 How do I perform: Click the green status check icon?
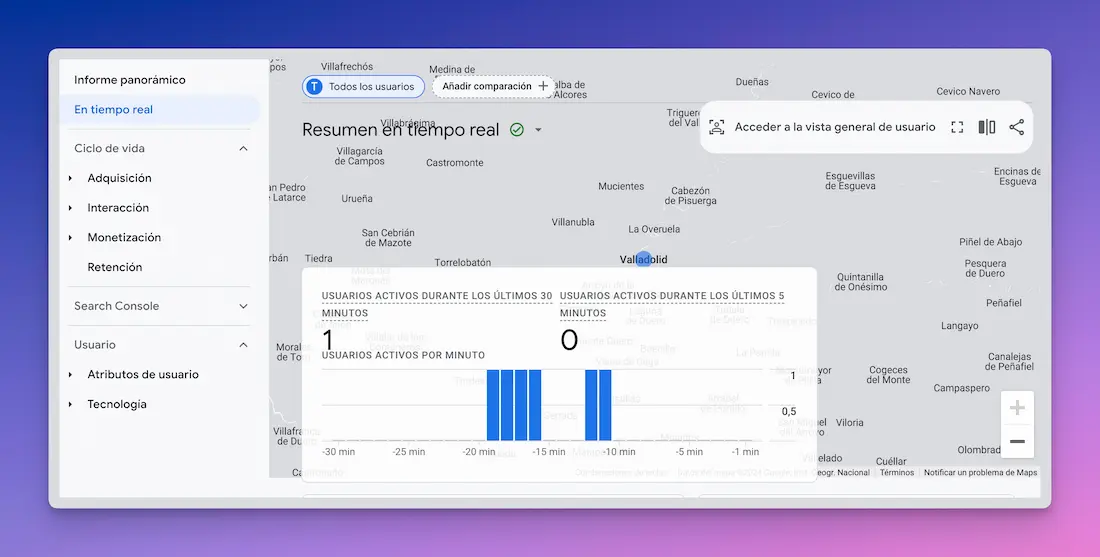coord(517,130)
